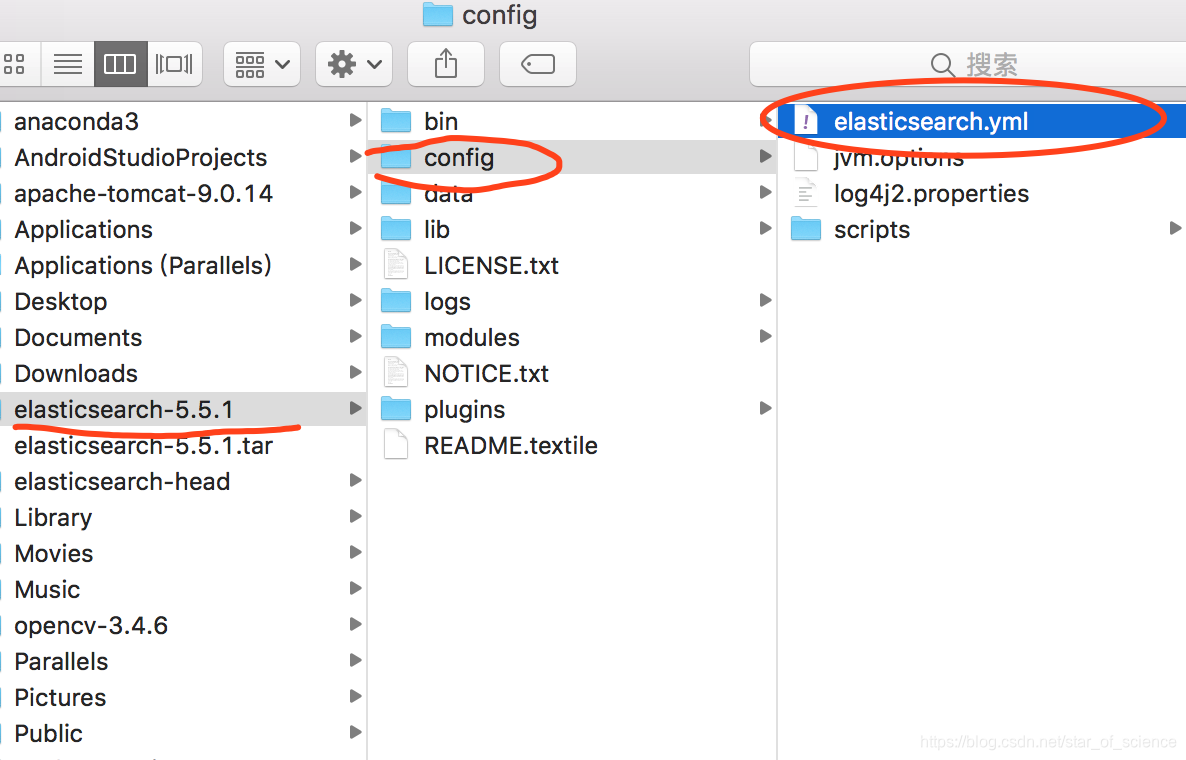Select the bin folder name
The width and height of the screenshot is (1186, 760).
click(441, 121)
